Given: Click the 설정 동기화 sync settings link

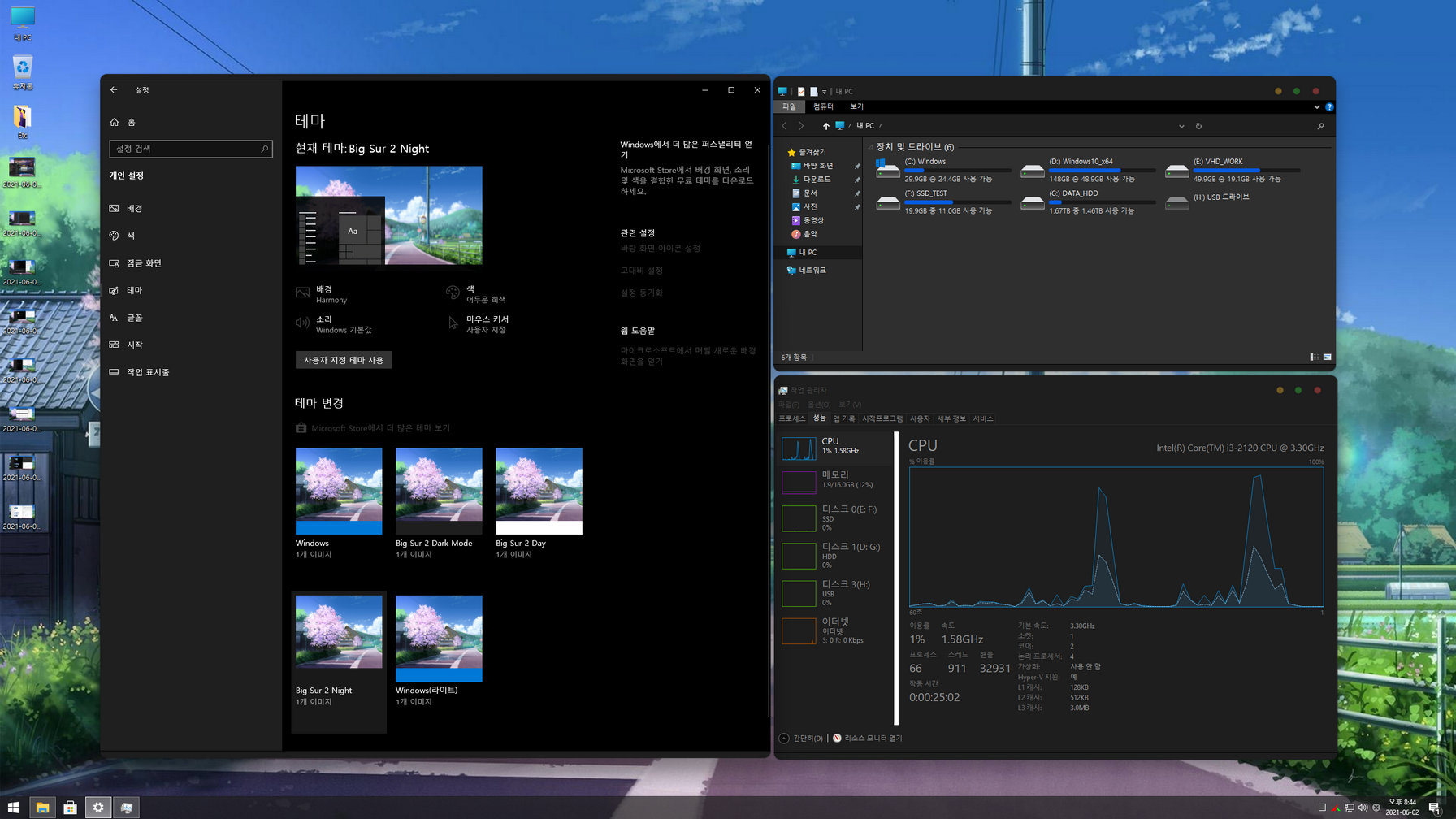Looking at the screenshot, I should click(x=642, y=292).
